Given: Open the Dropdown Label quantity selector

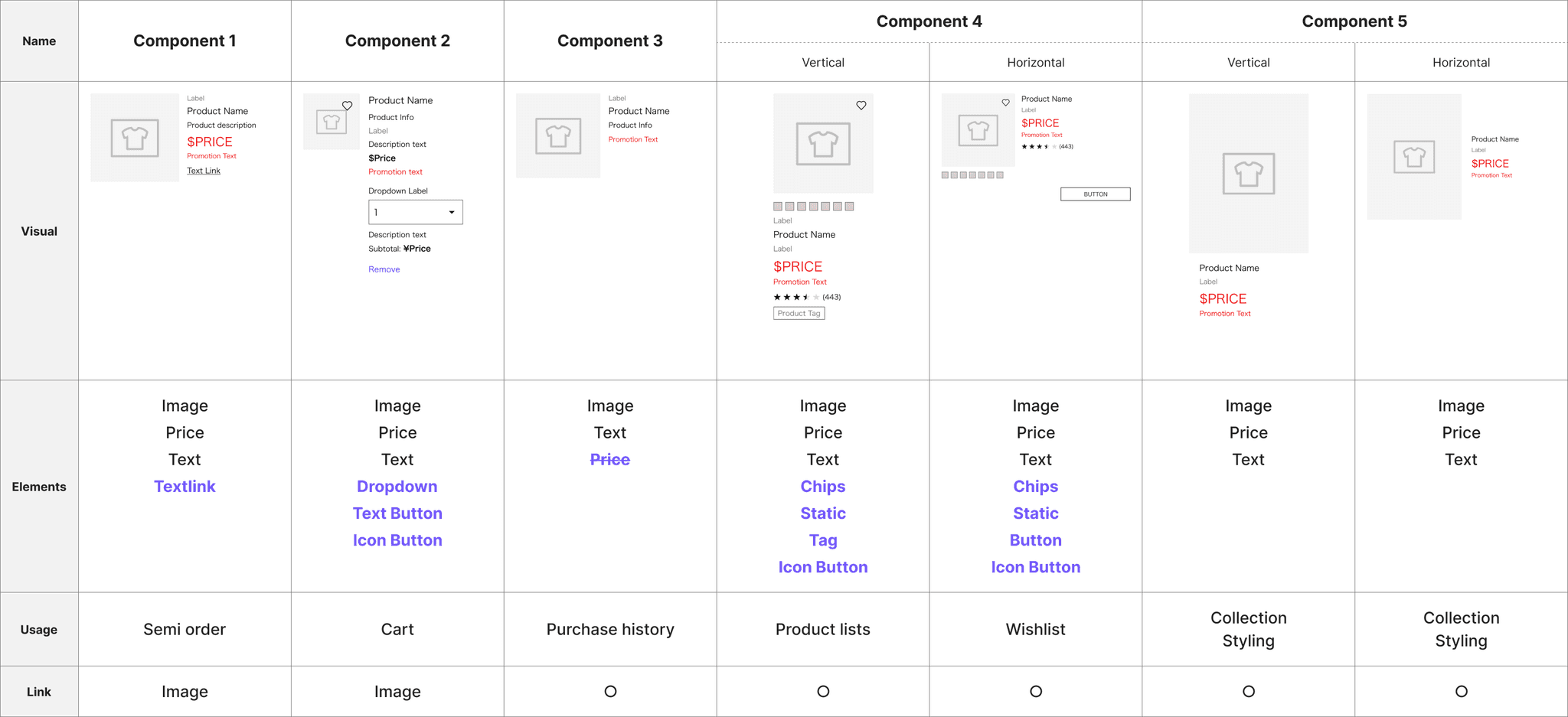Looking at the screenshot, I should [416, 212].
